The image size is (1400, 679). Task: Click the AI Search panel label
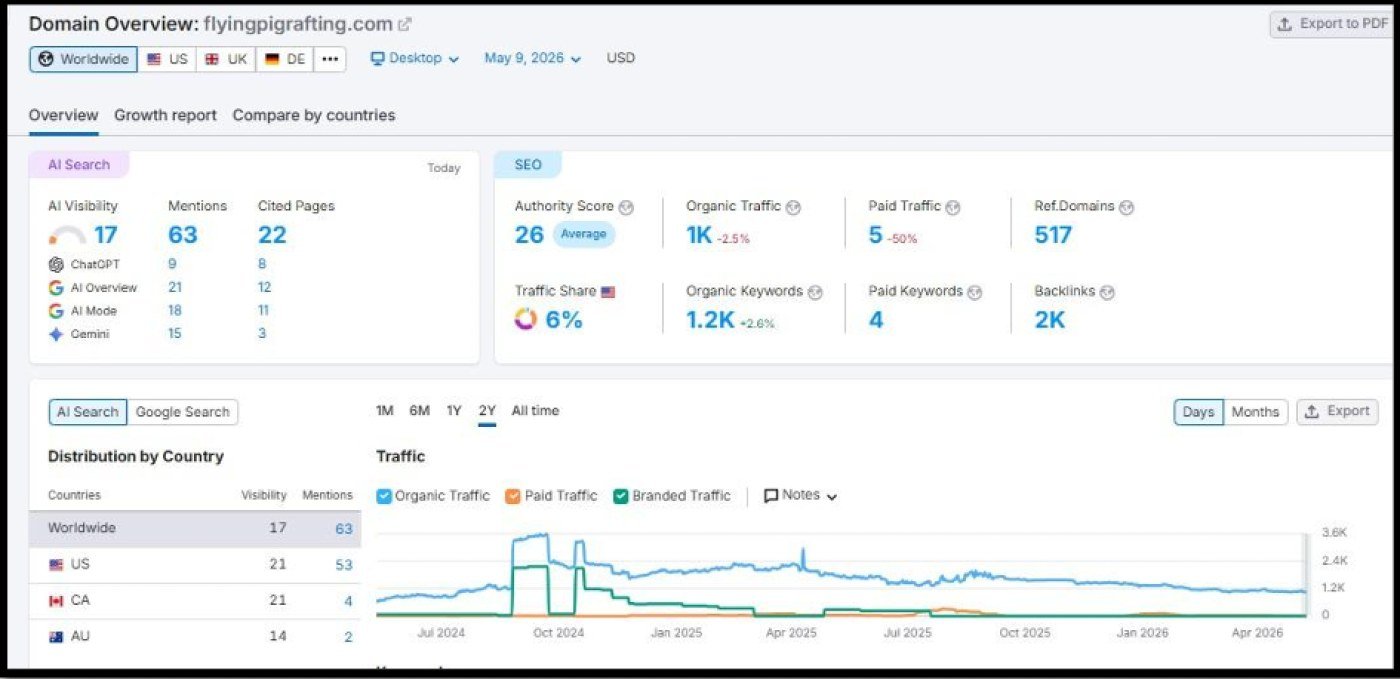click(x=79, y=165)
